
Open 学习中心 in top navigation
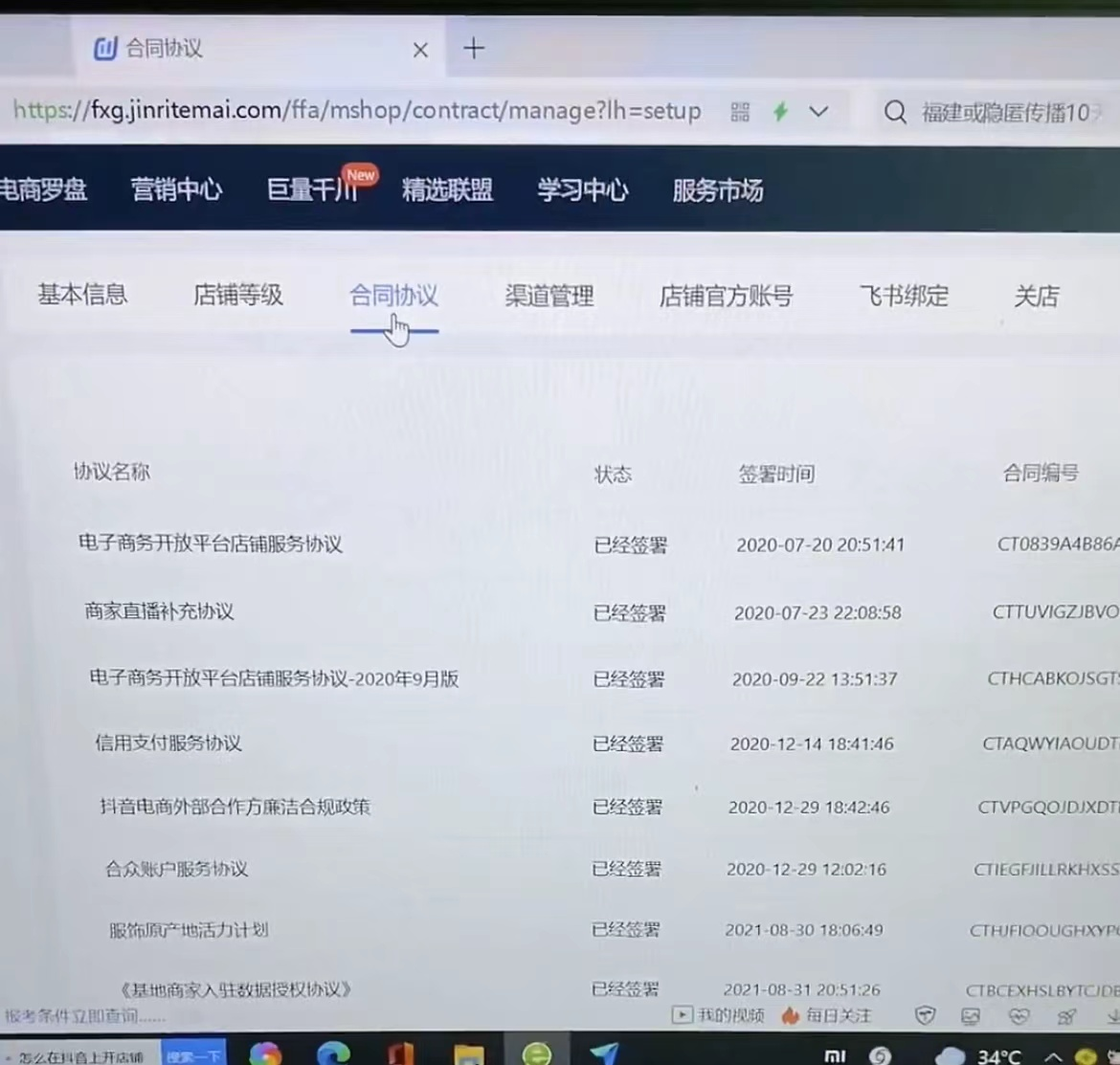(583, 190)
